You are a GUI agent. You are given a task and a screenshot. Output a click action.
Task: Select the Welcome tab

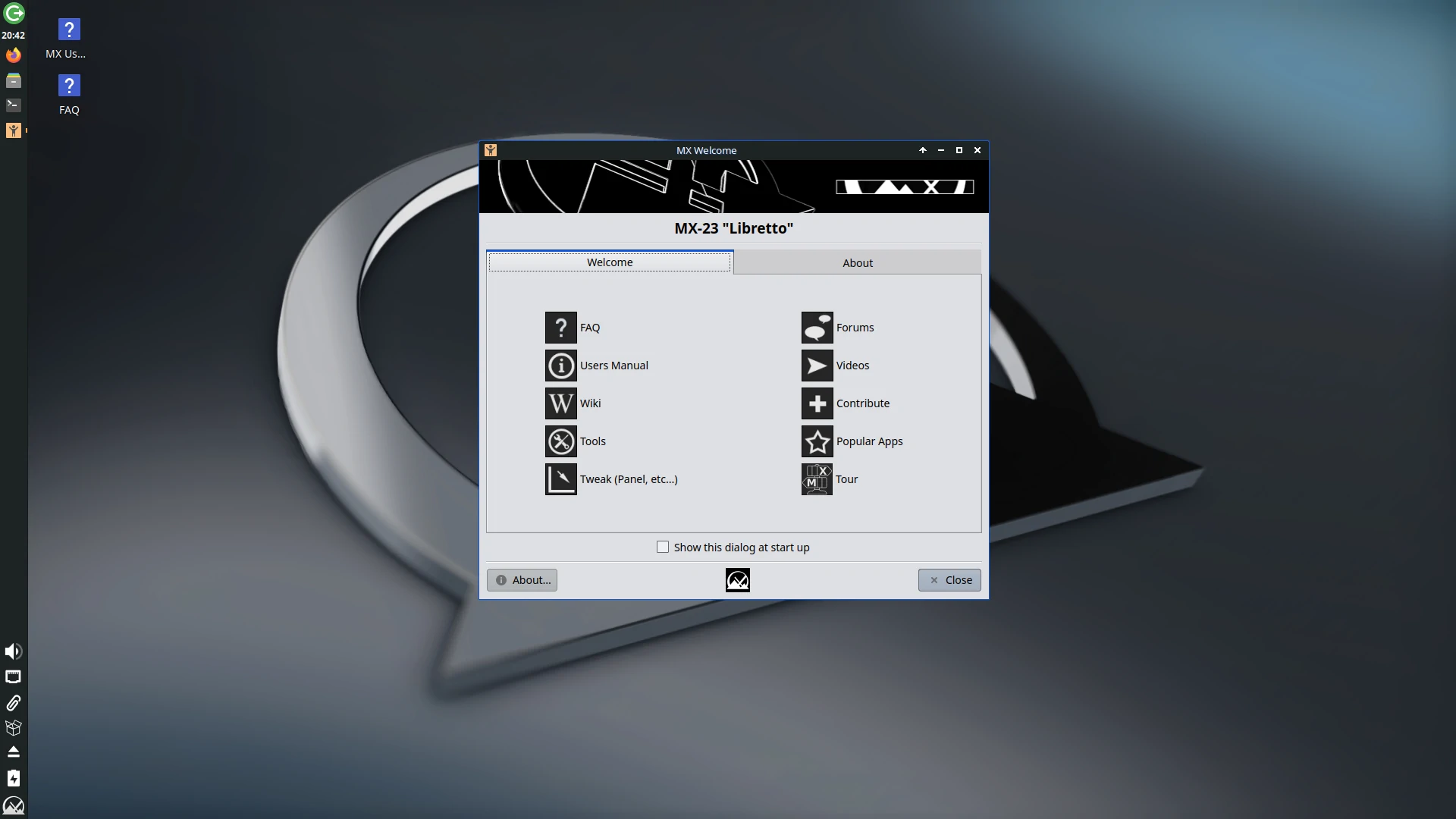point(610,262)
